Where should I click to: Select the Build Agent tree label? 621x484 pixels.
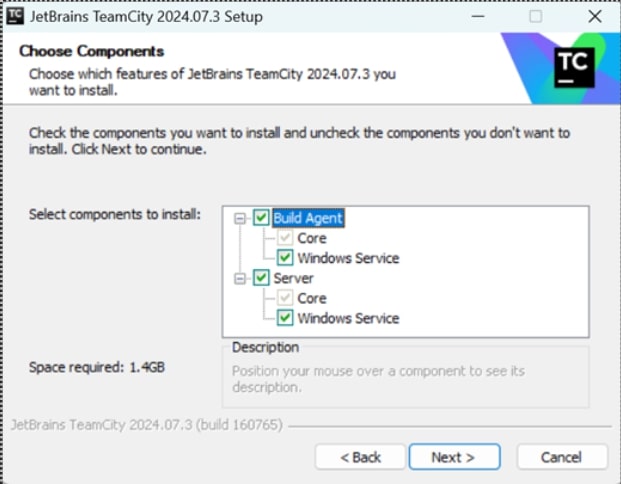click(308, 218)
